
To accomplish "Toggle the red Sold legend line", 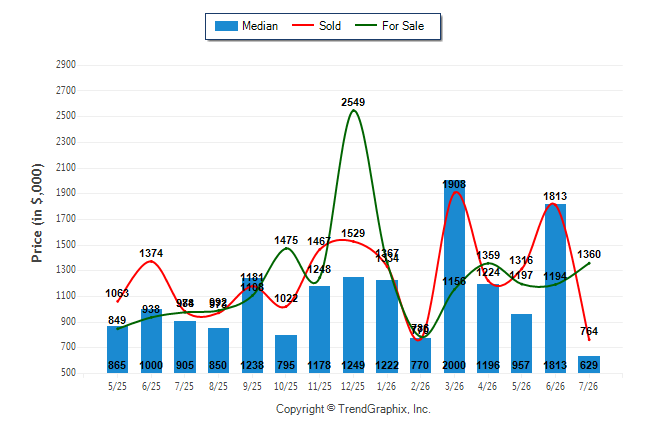I will pyautogui.click(x=303, y=25).
